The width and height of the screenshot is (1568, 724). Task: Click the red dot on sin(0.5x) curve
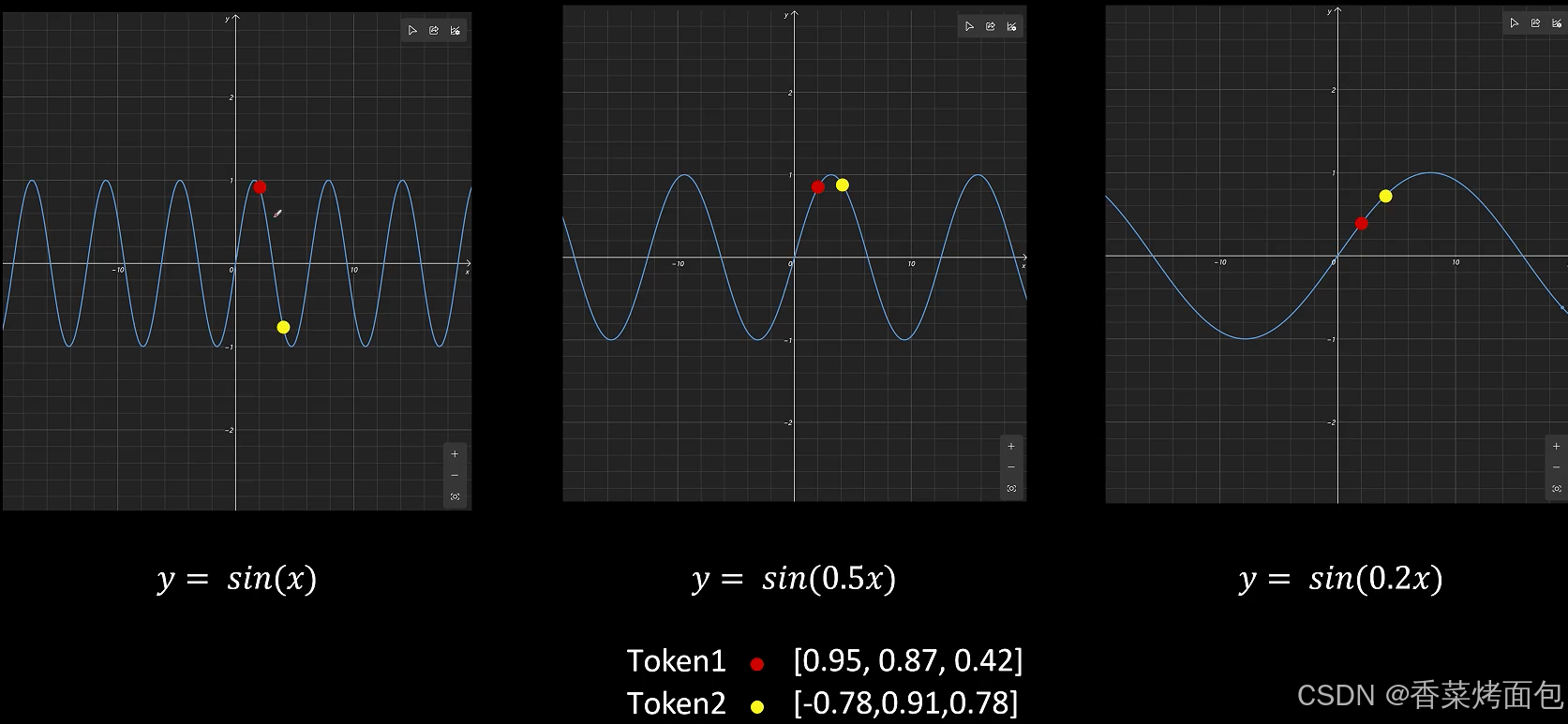pyautogui.click(x=818, y=187)
